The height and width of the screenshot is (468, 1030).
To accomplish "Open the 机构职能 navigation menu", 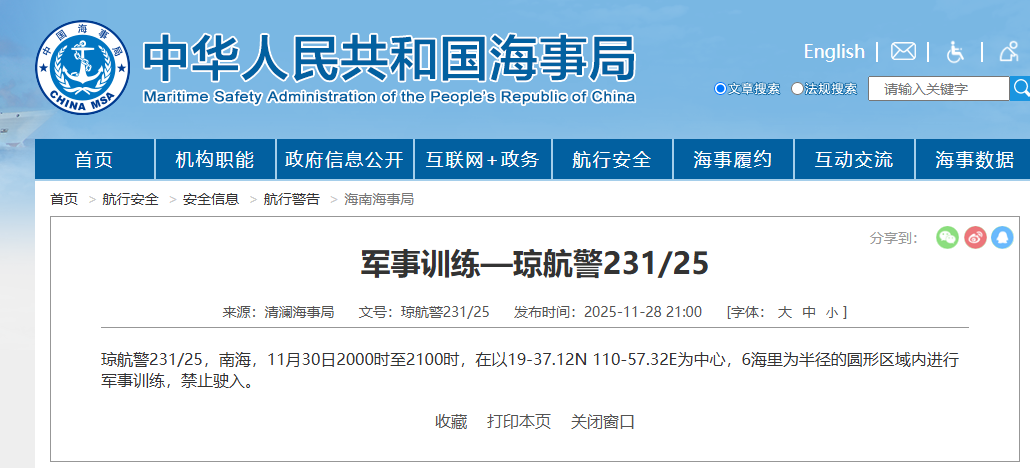I will click(215, 160).
